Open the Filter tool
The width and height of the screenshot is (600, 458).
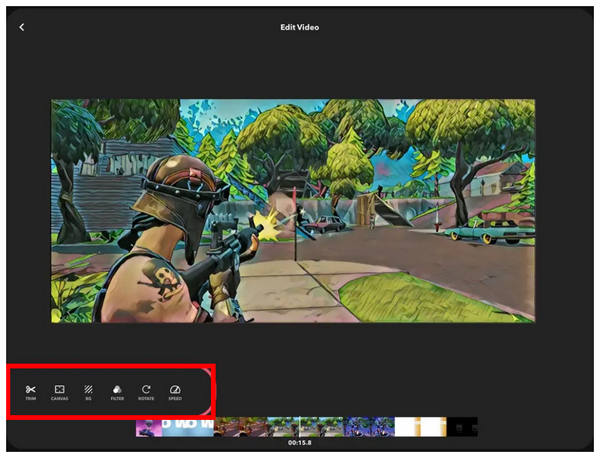click(117, 393)
